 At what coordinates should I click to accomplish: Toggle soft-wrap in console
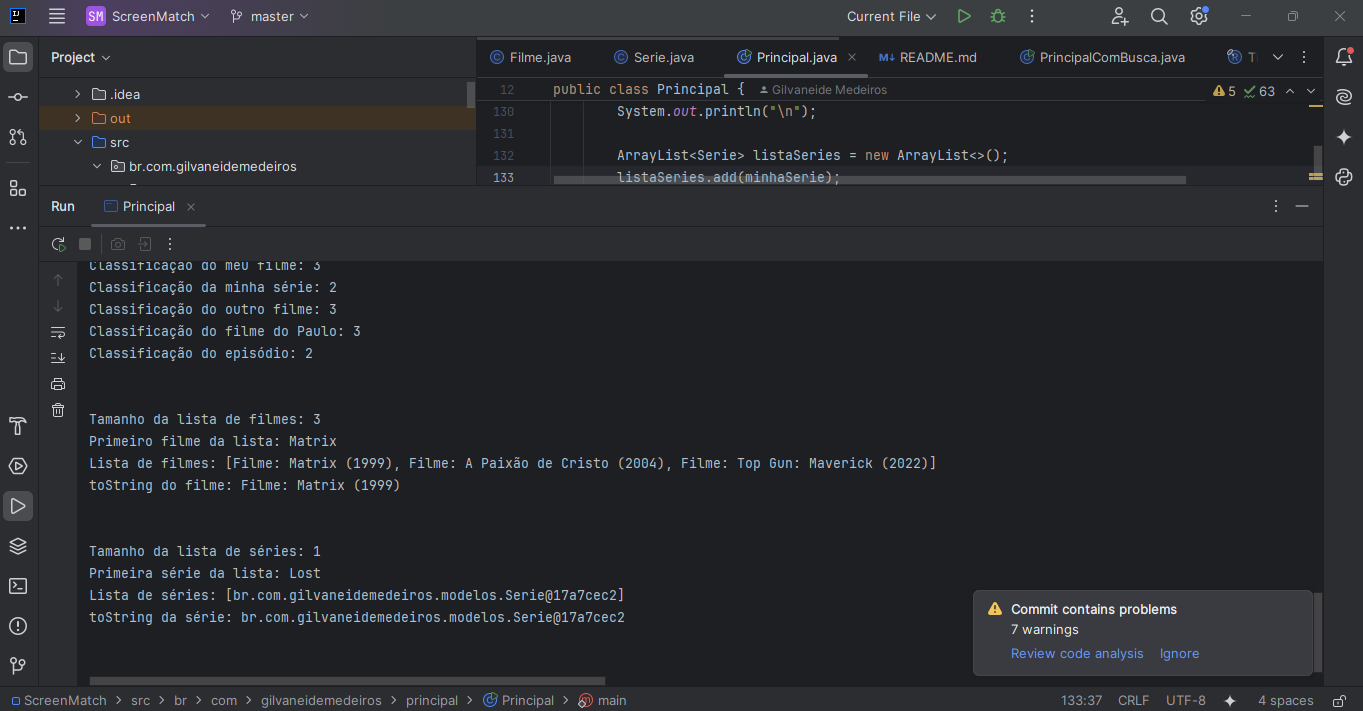coord(58,332)
